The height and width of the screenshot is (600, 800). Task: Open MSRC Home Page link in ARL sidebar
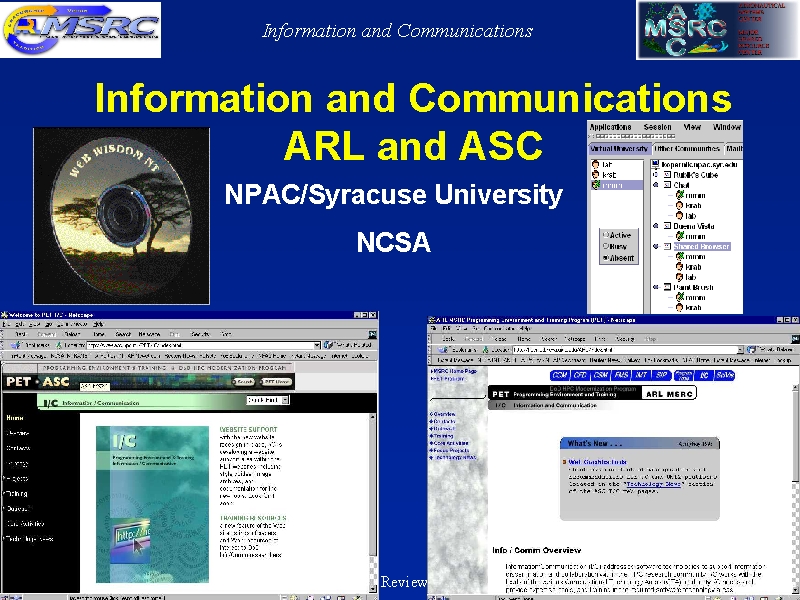[454, 371]
